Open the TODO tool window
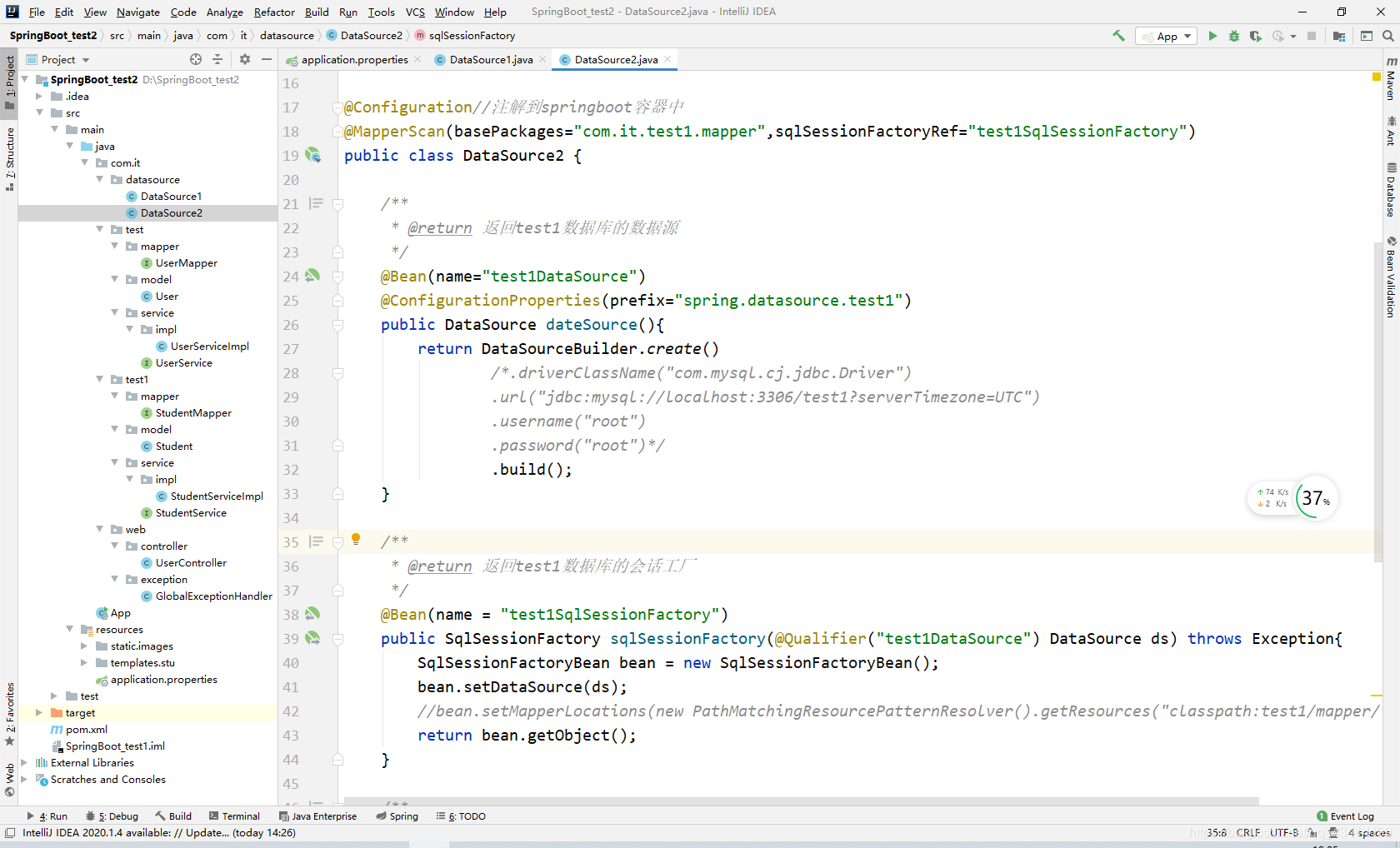Viewport: 1400px width, 848px height. (x=461, y=816)
